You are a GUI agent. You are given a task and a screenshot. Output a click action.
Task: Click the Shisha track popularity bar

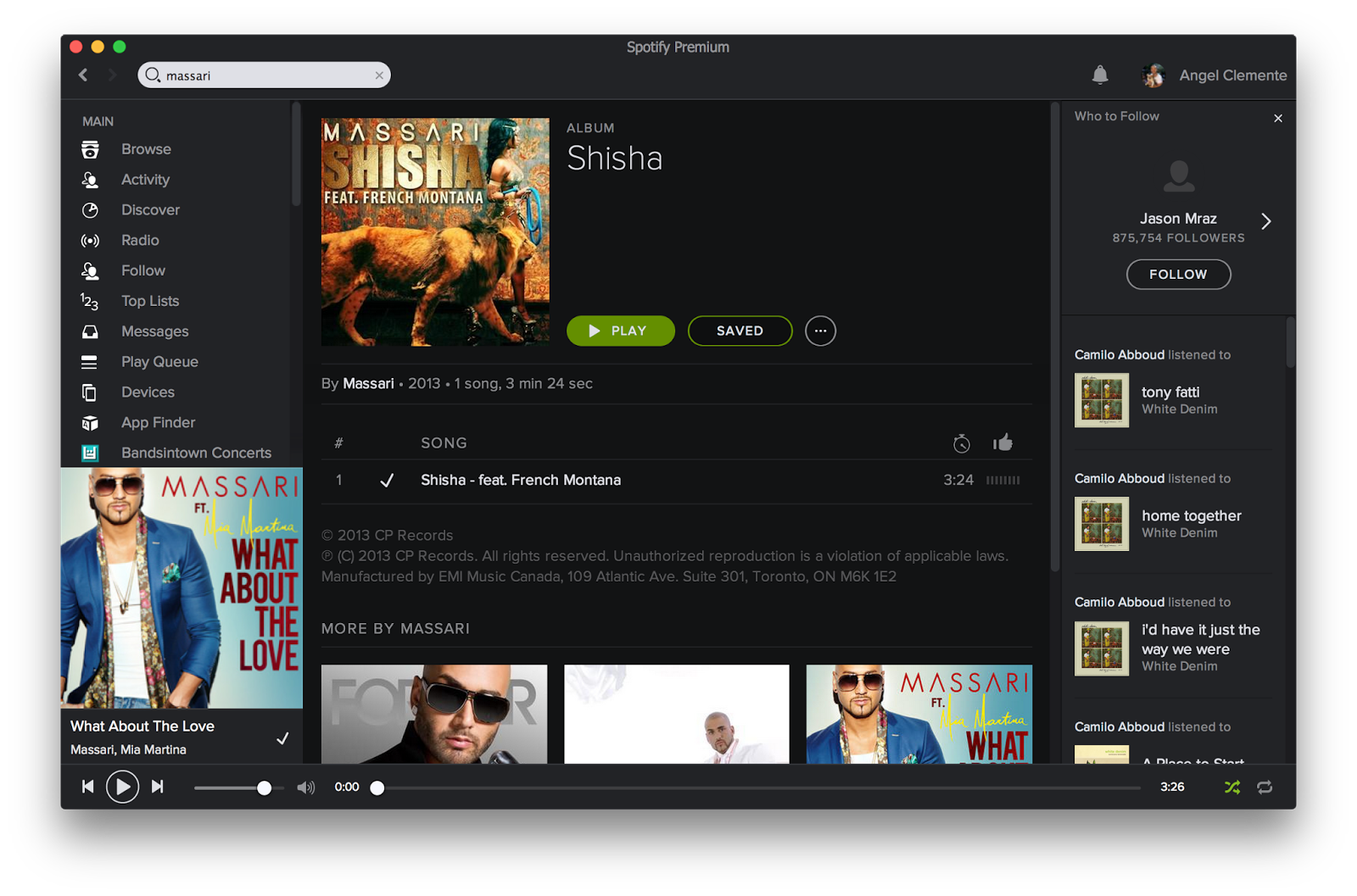point(1002,481)
